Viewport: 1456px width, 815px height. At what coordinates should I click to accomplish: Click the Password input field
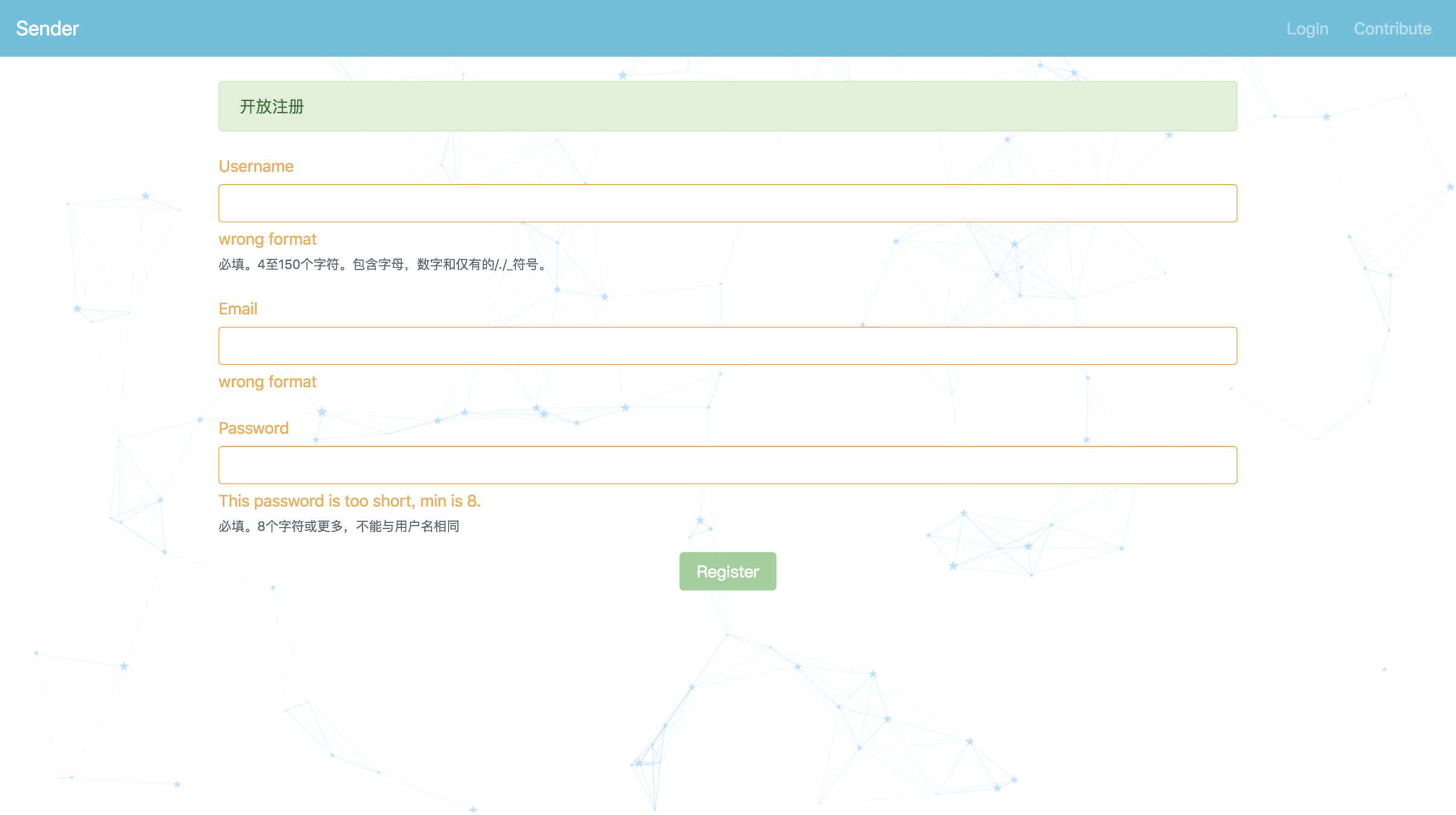(727, 465)
